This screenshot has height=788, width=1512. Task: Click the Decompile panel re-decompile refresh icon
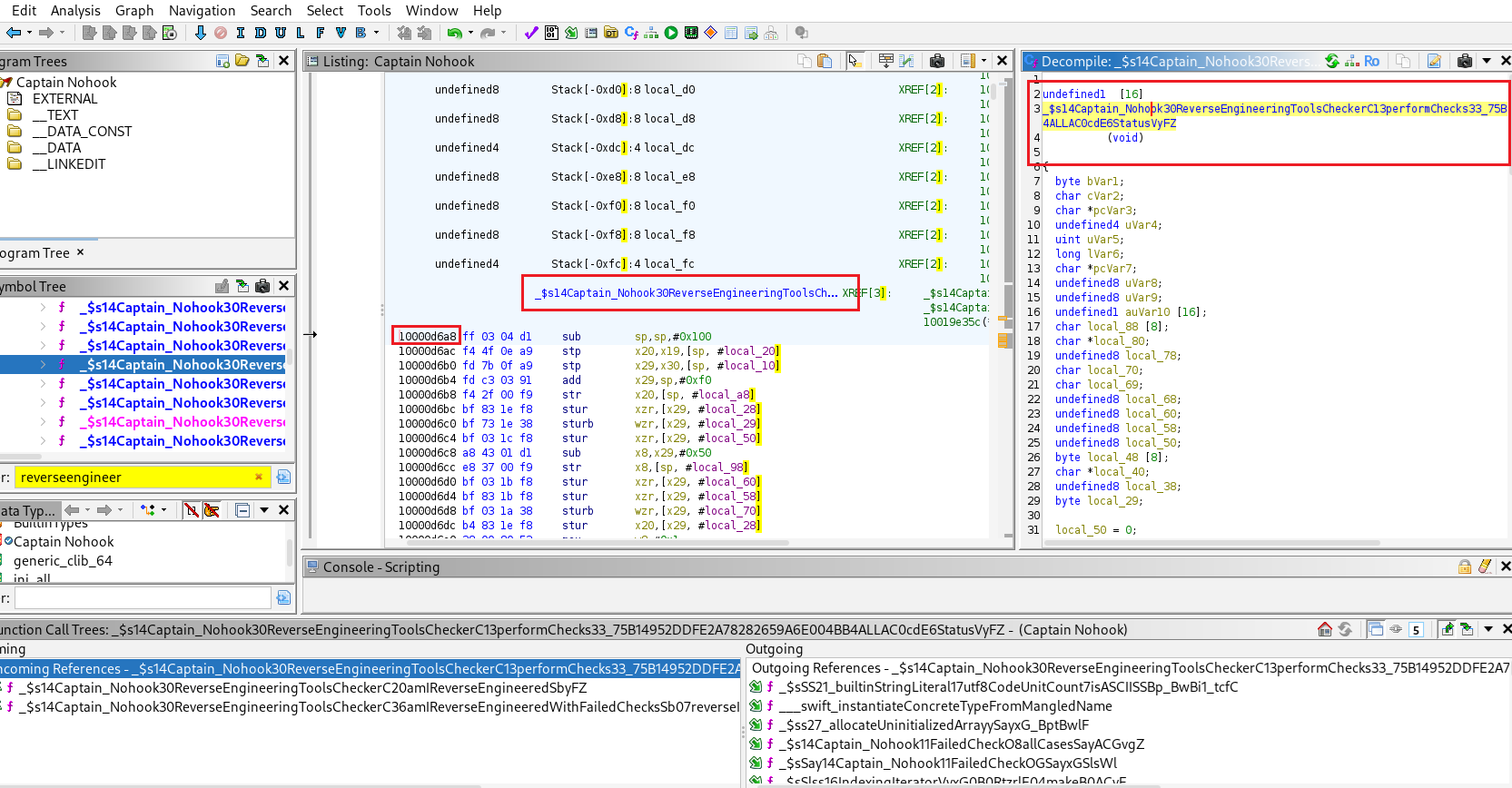click(1332, 62)
